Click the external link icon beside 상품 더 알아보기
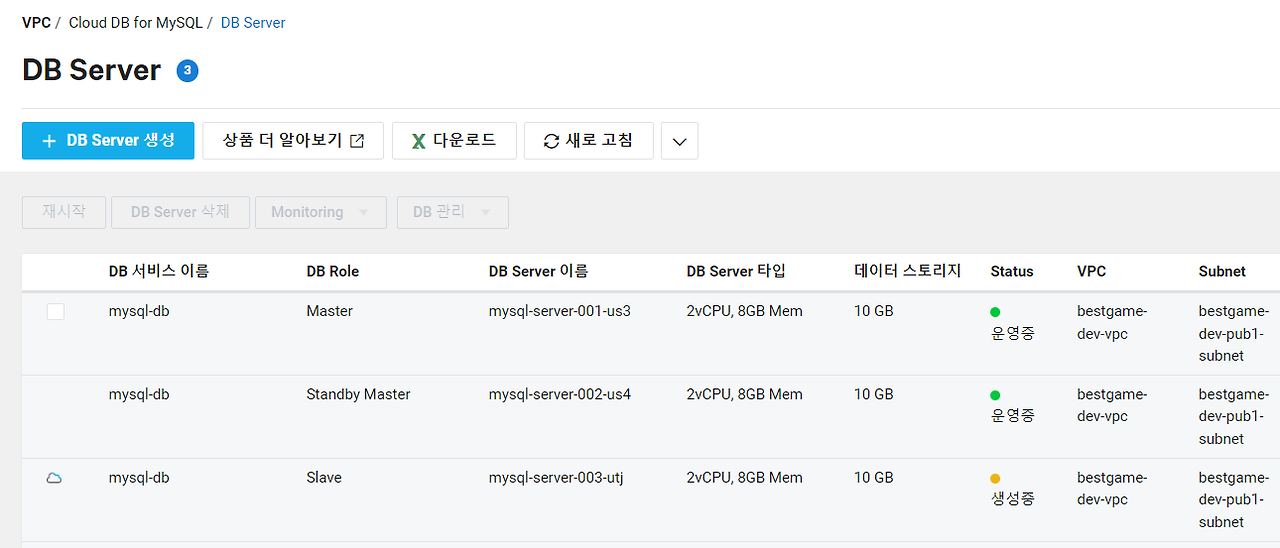1280x548 pixels. pyautogui.click(x=357, y=141)
